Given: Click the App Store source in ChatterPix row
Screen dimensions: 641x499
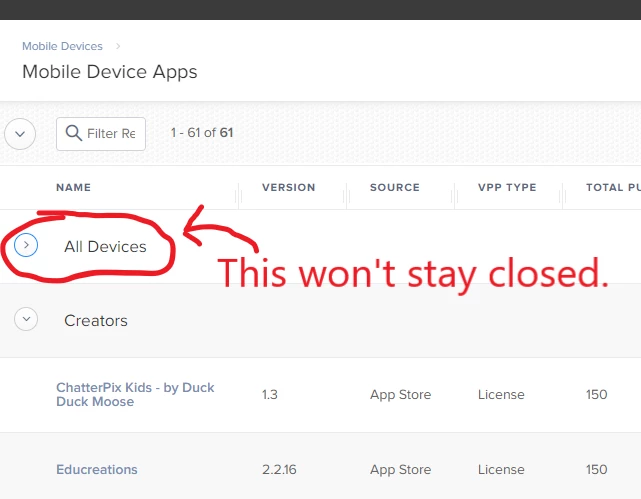Looking at the screenshot, I should tap(401, 394).
